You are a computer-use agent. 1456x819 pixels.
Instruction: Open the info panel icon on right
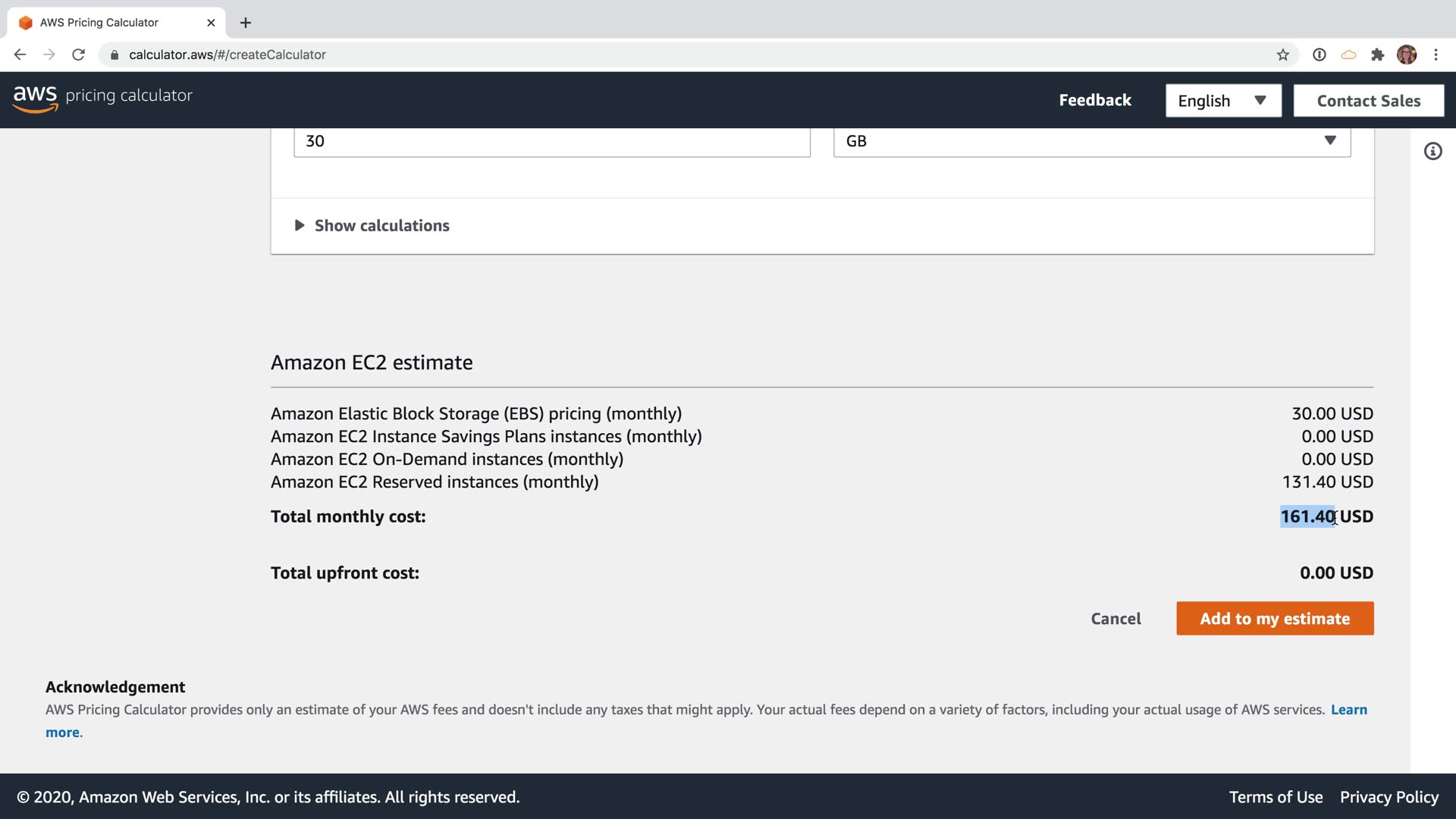pyautogui.click(x=1432, y=152)
